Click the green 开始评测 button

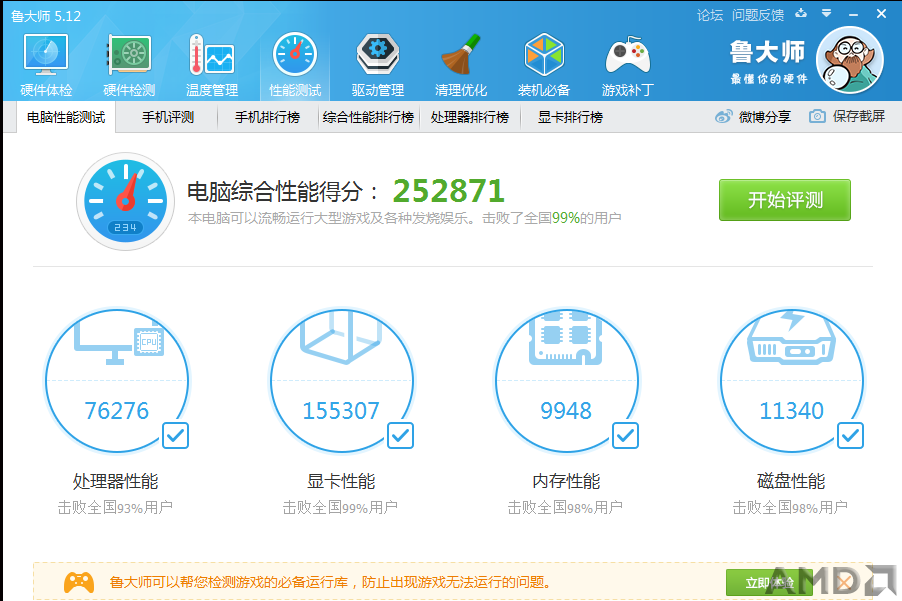(785, 200)
